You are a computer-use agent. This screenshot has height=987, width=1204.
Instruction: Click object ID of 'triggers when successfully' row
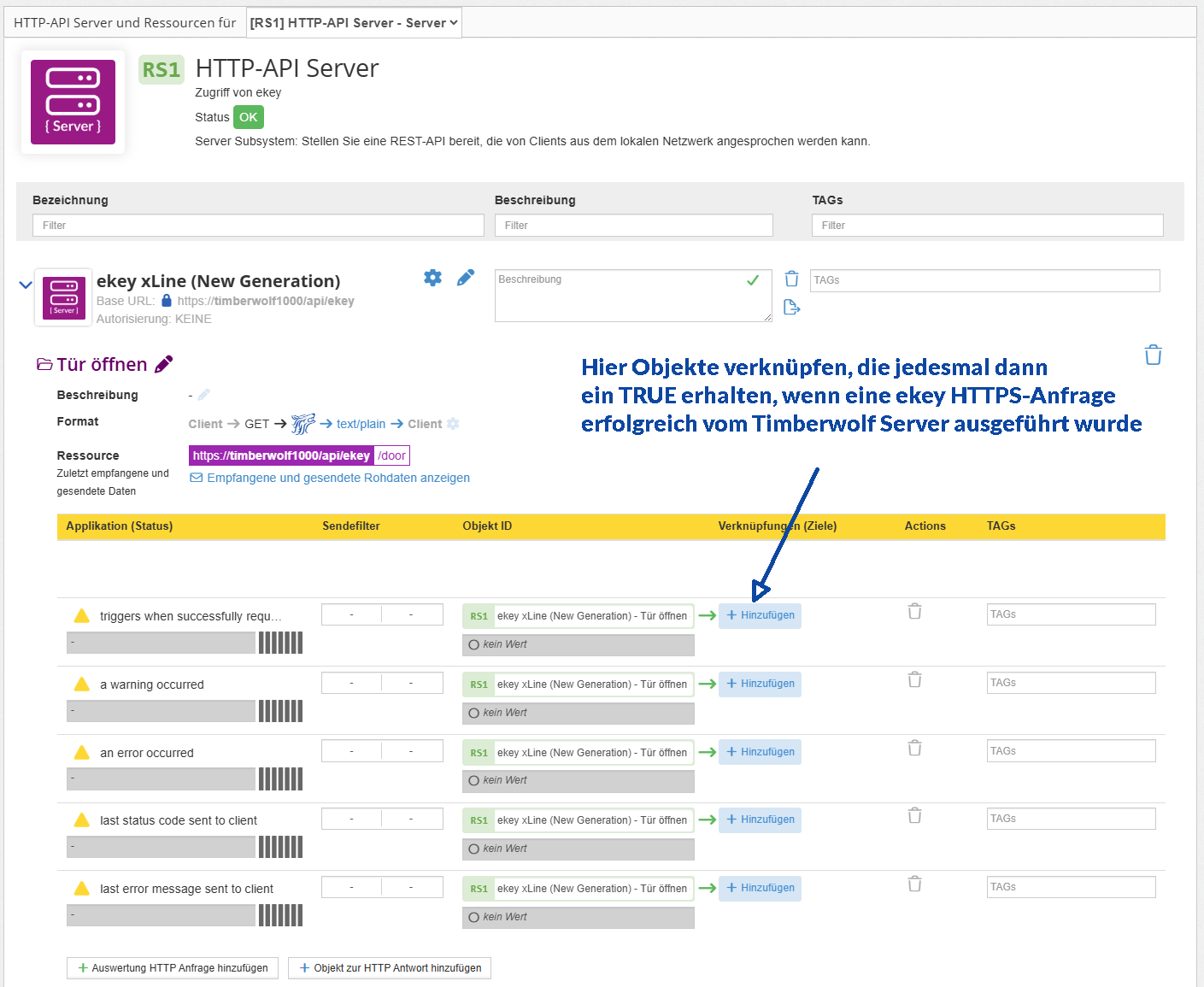click(579, 616)
